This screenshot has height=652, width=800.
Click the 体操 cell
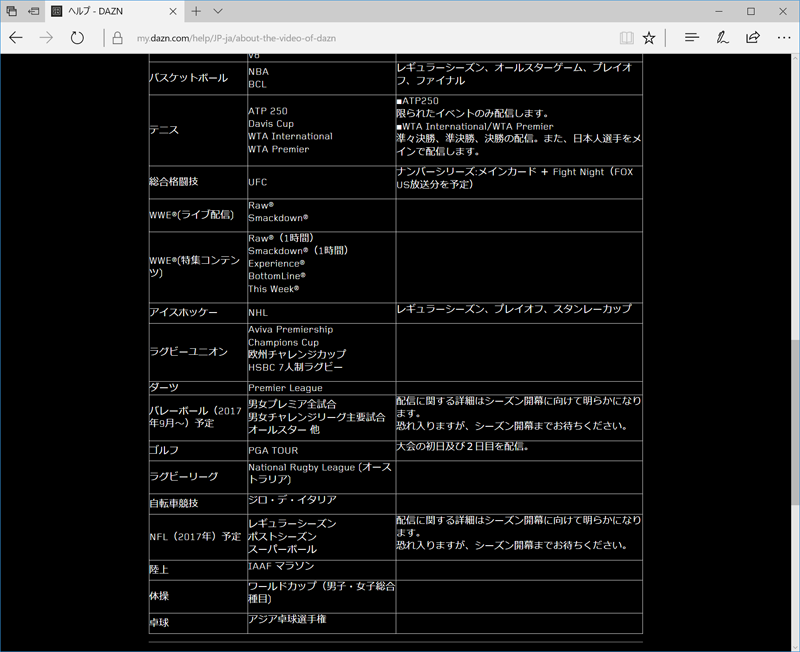click(198, 596)
